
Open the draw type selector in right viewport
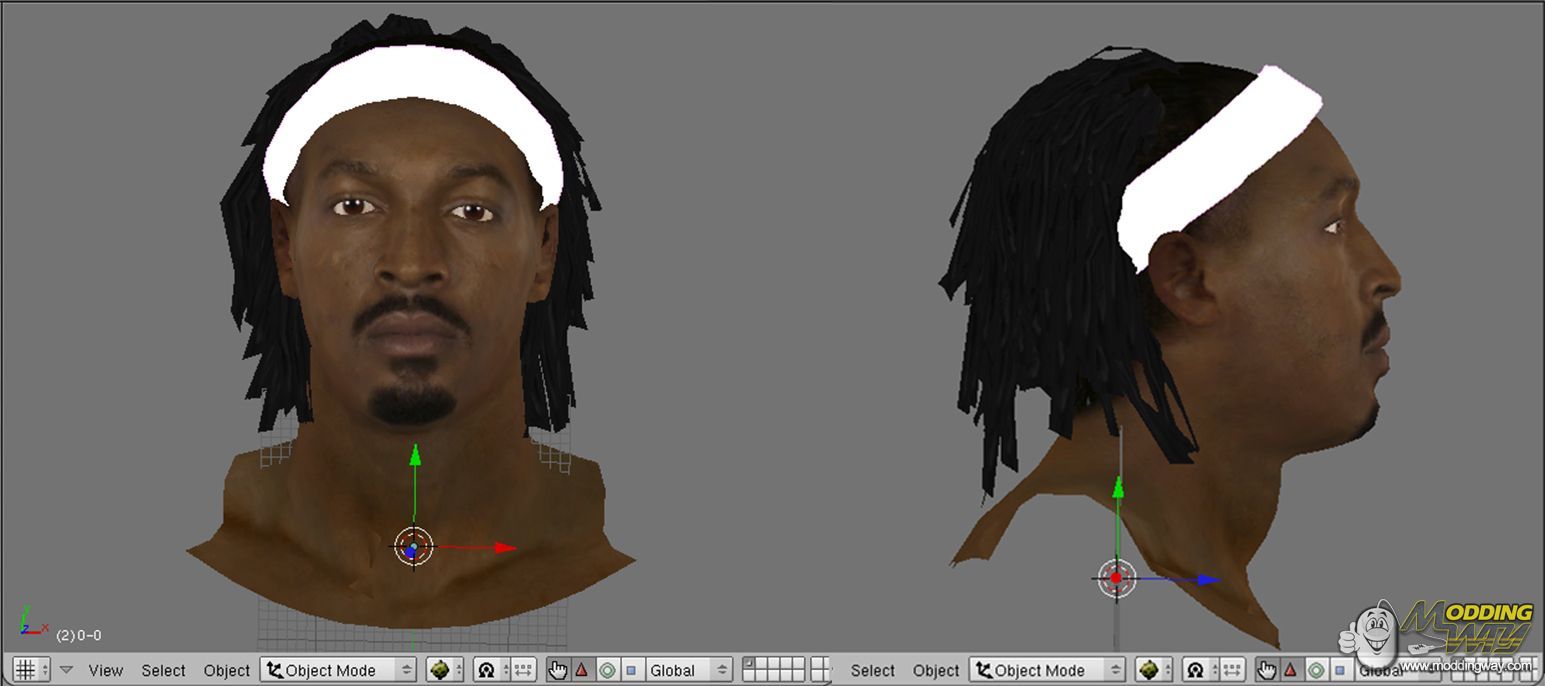pyautogui.click(x=1151, y=670)
